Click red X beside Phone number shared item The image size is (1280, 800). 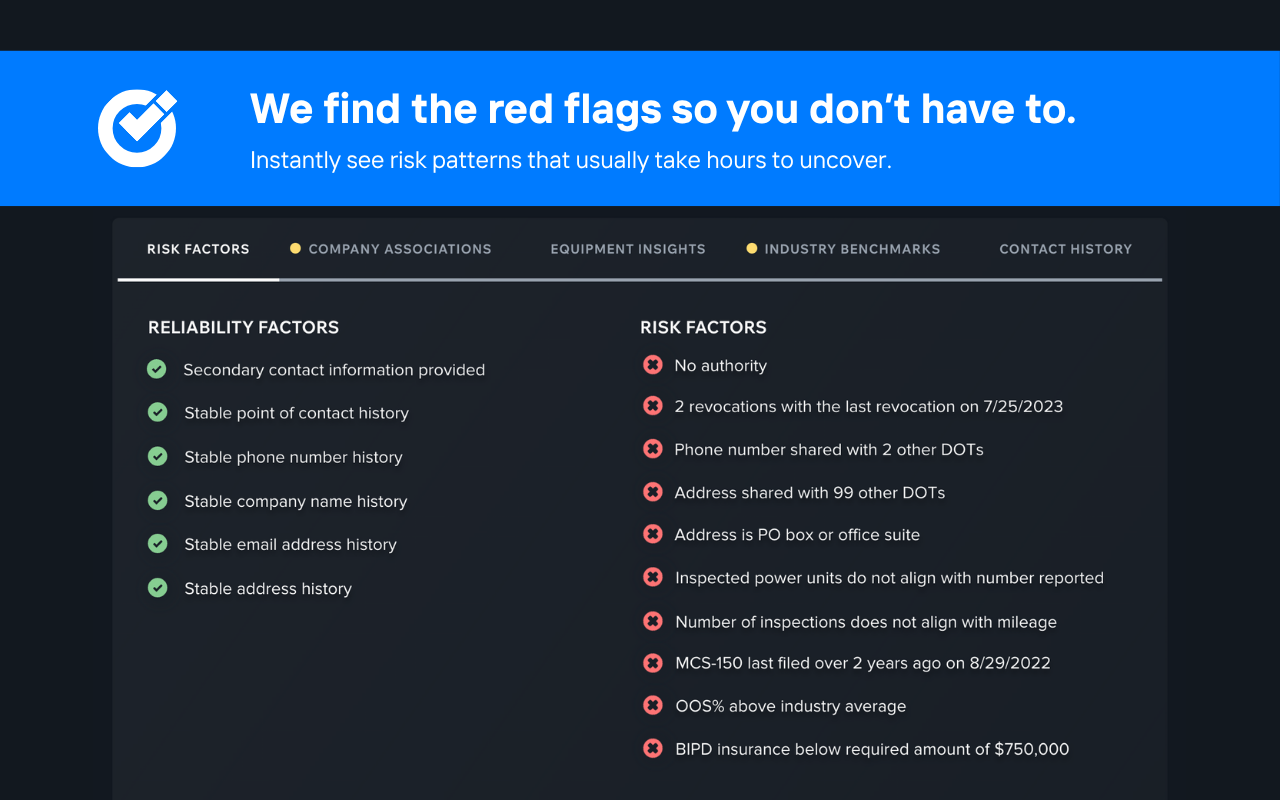[653, 449]
